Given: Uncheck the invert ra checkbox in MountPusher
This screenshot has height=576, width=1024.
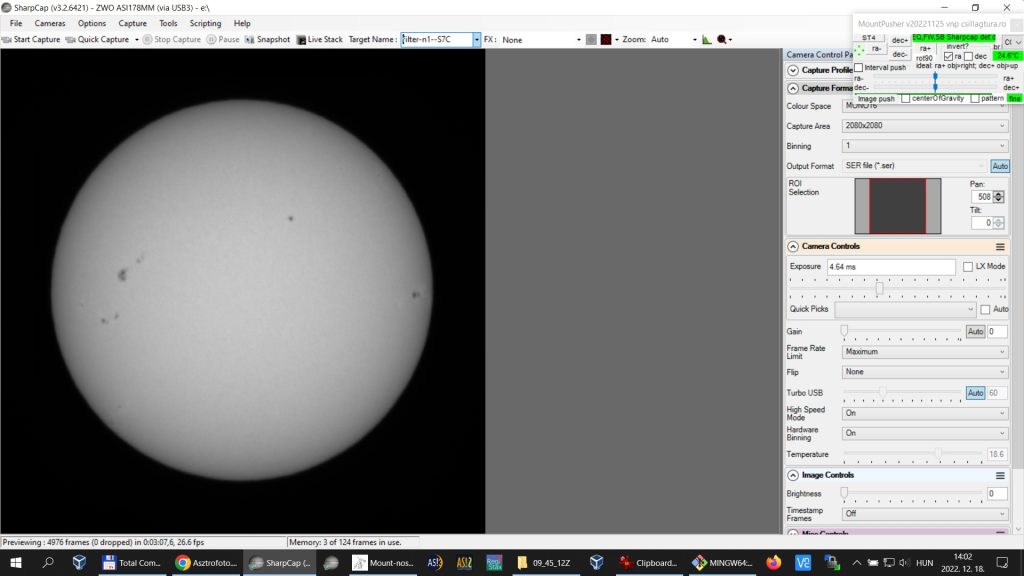Looking at the screenshot, I should tap(948, 57).
